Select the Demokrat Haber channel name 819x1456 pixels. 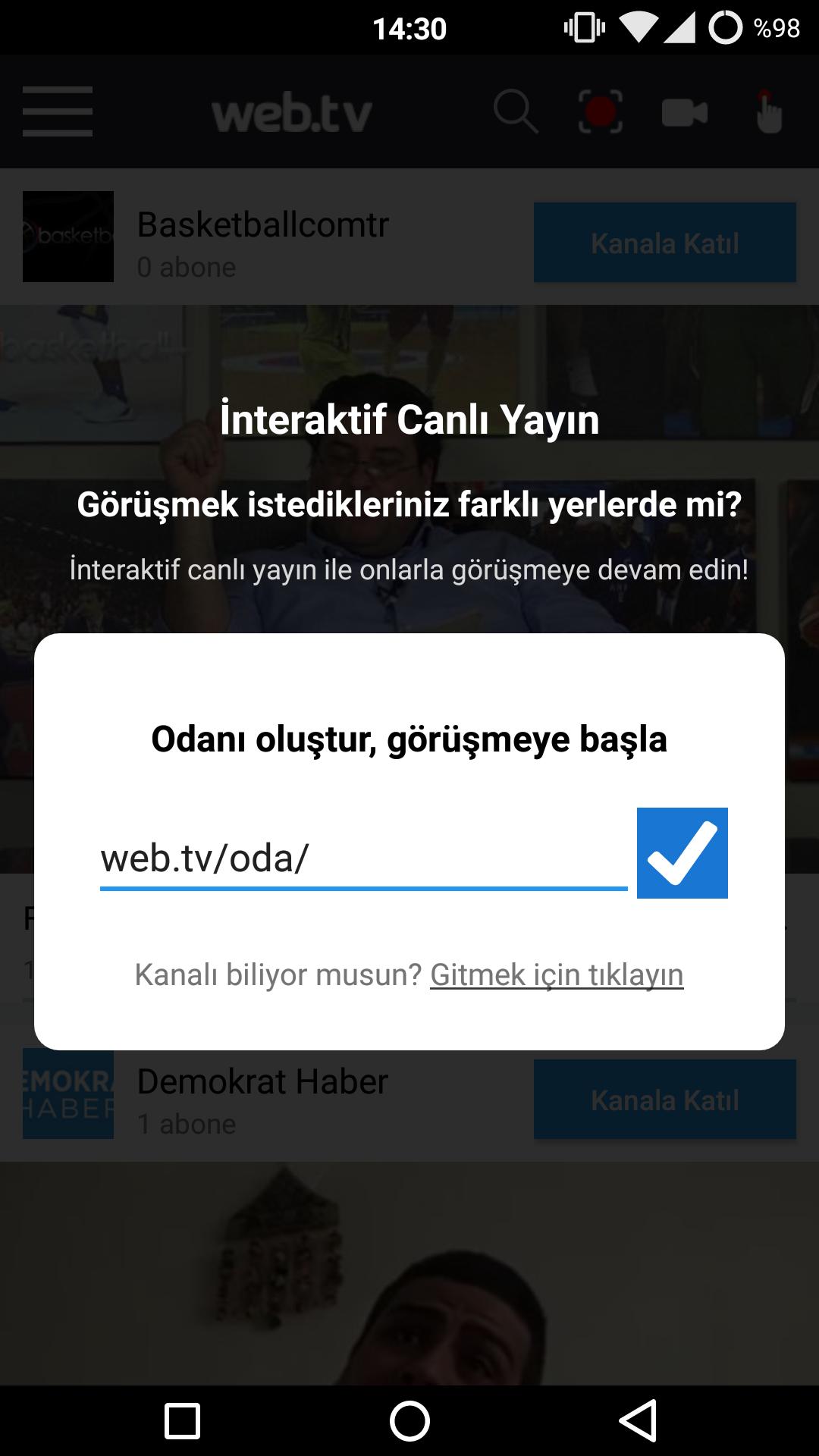(x=262, y=1081)
